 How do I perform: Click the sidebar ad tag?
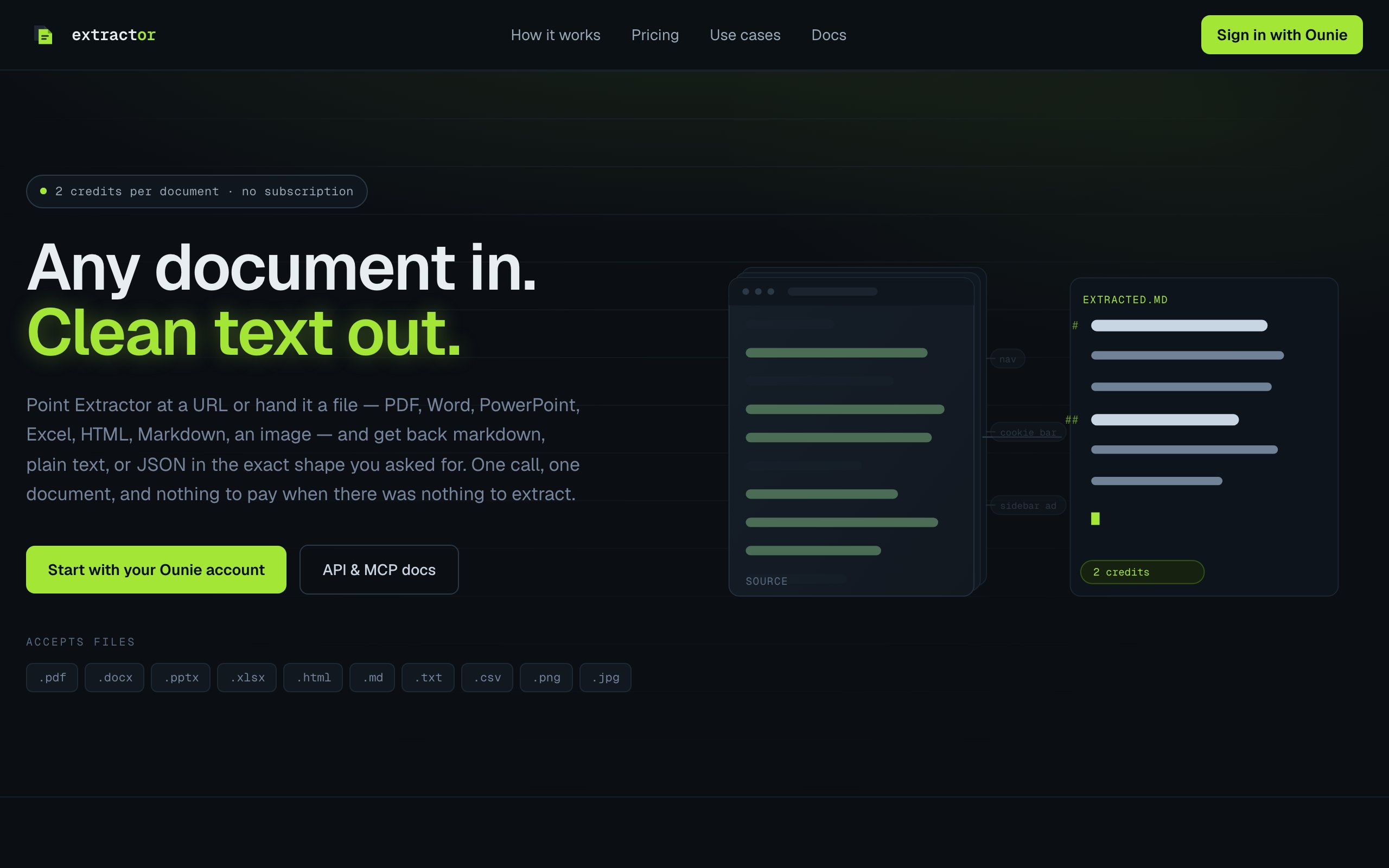(x=1028, y=506)
